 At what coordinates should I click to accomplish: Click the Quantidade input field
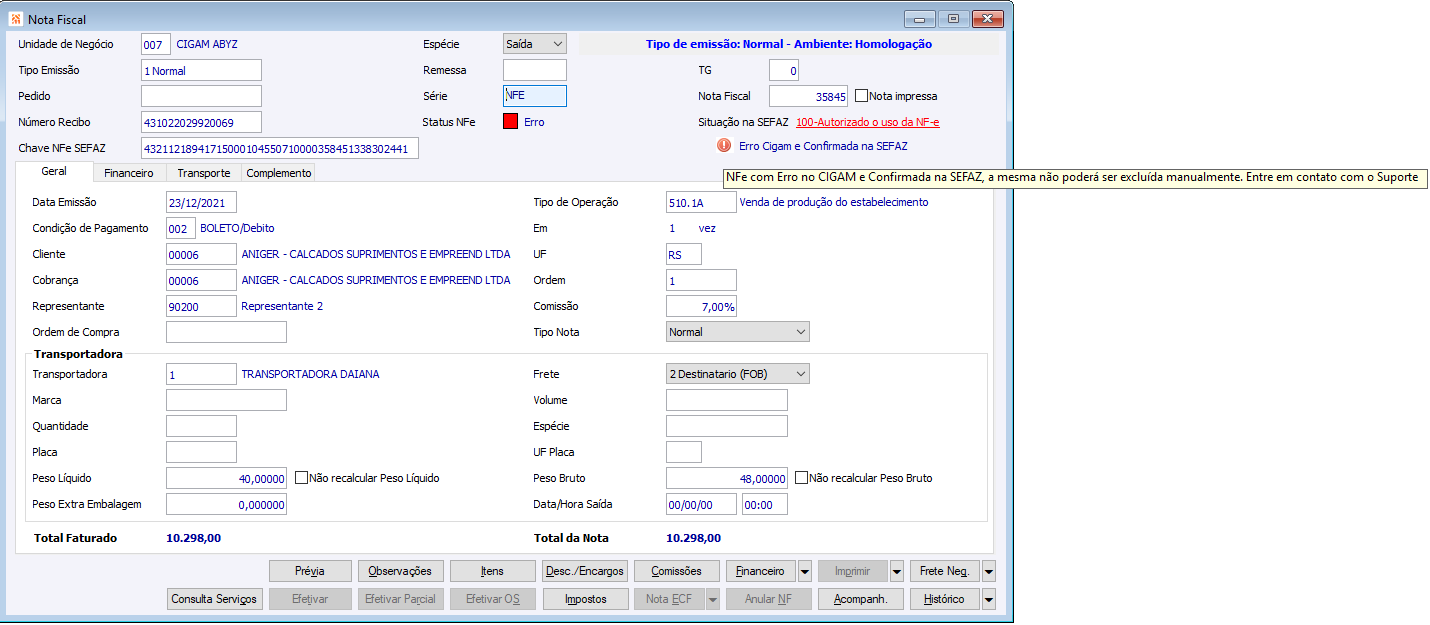(x=202, y=426)
